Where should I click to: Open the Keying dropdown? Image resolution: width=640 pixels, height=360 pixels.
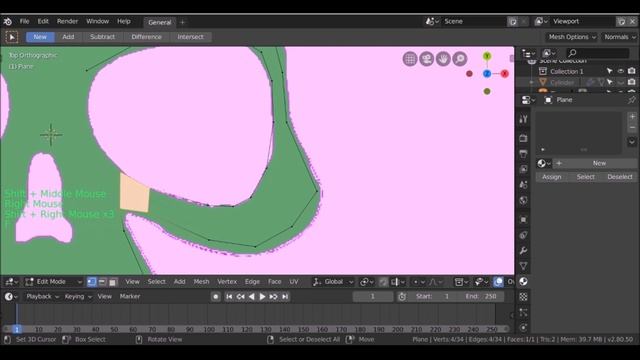tap(78, 297)
